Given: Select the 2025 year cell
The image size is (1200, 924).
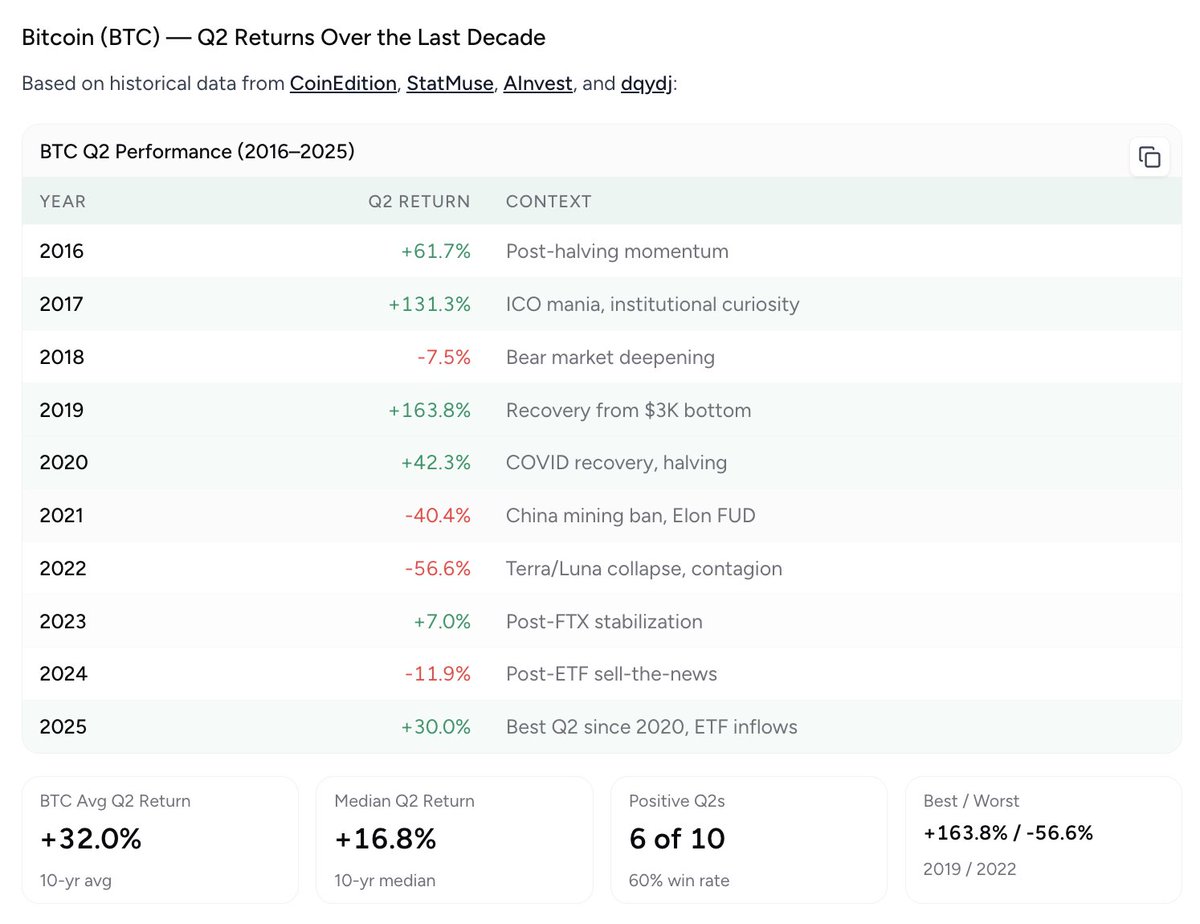Looking at the screenshot, I should click(x=63, y=727).
